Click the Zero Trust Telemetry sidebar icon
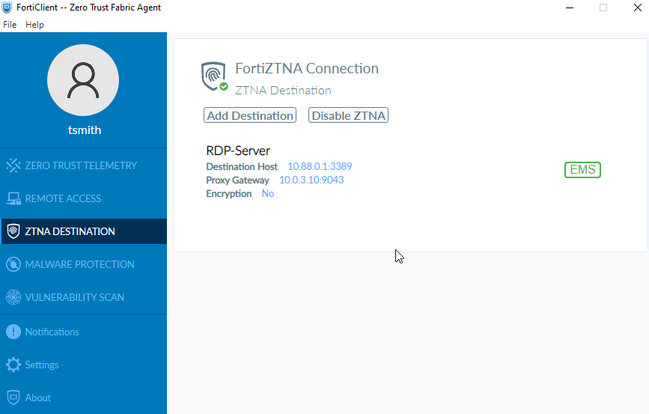This screenshot has width=649, height=414. pyautogui.click(x=13, y=165)
